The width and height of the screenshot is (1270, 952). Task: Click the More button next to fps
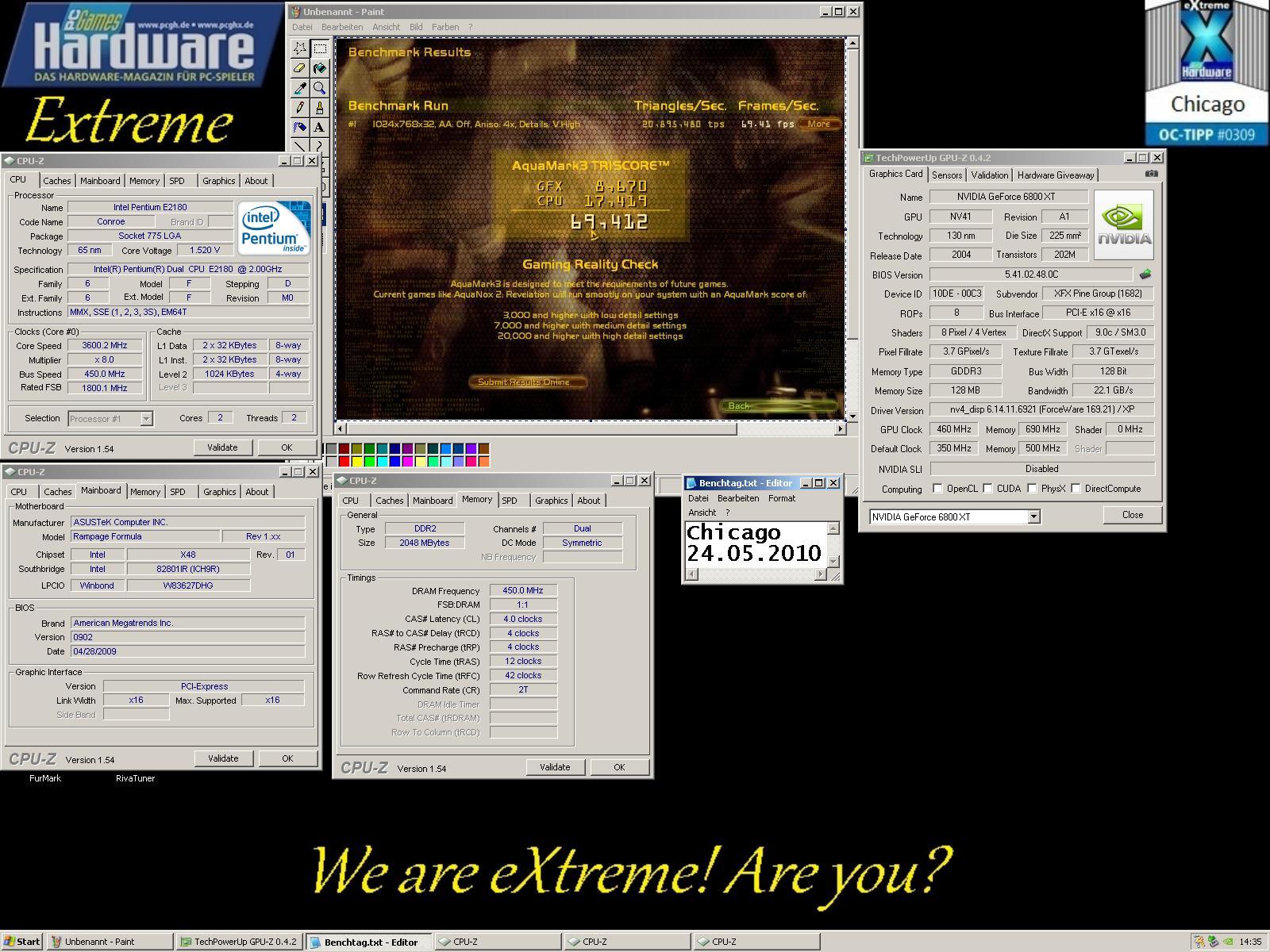coord(819,124)
